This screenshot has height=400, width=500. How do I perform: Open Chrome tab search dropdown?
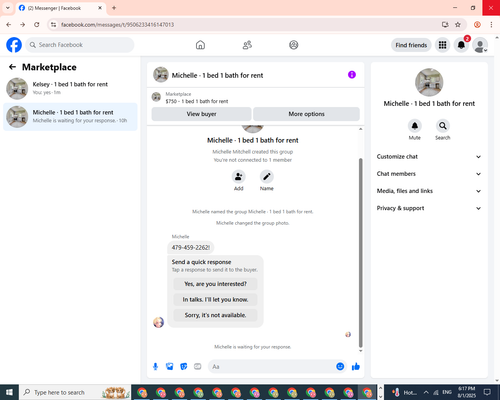[8, 8]
